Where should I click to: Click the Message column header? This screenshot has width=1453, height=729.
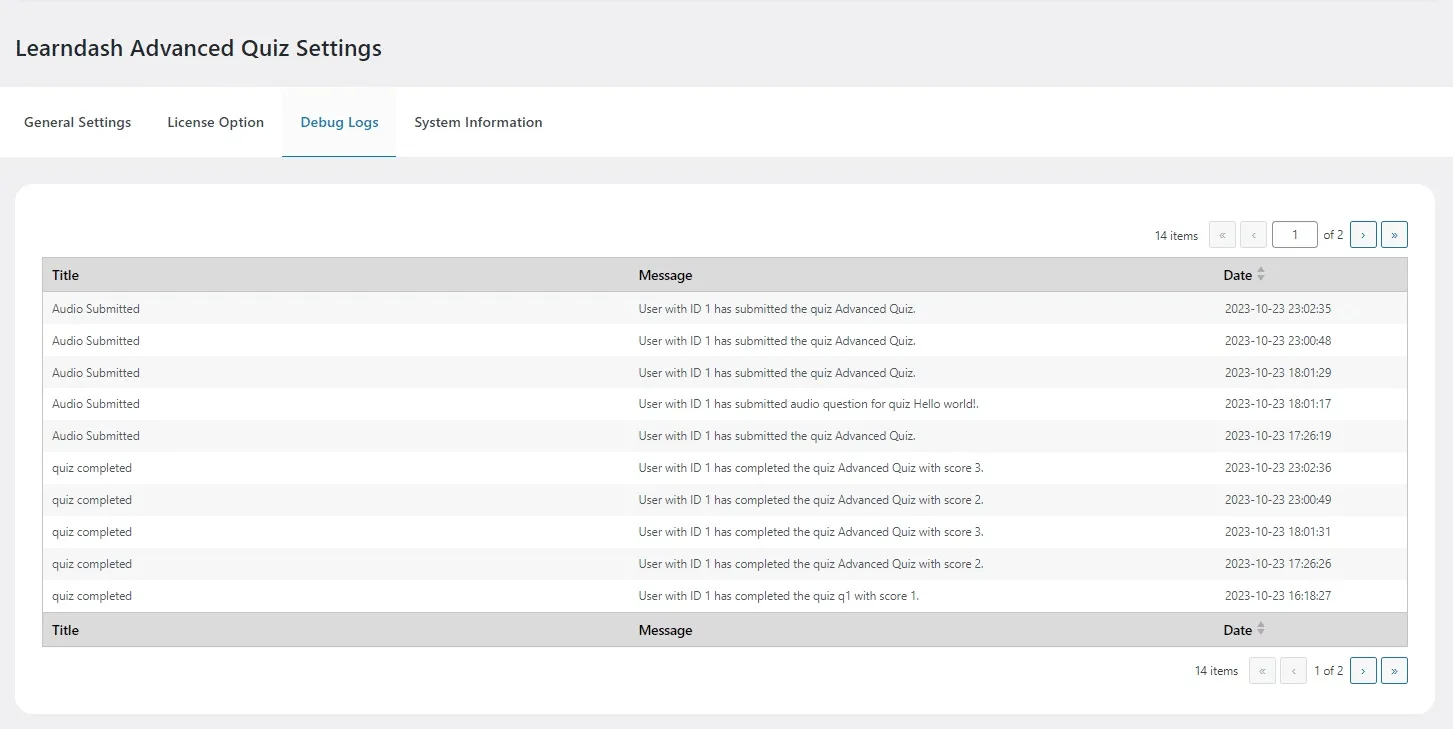pyautogui.click(x=665, y=274)
